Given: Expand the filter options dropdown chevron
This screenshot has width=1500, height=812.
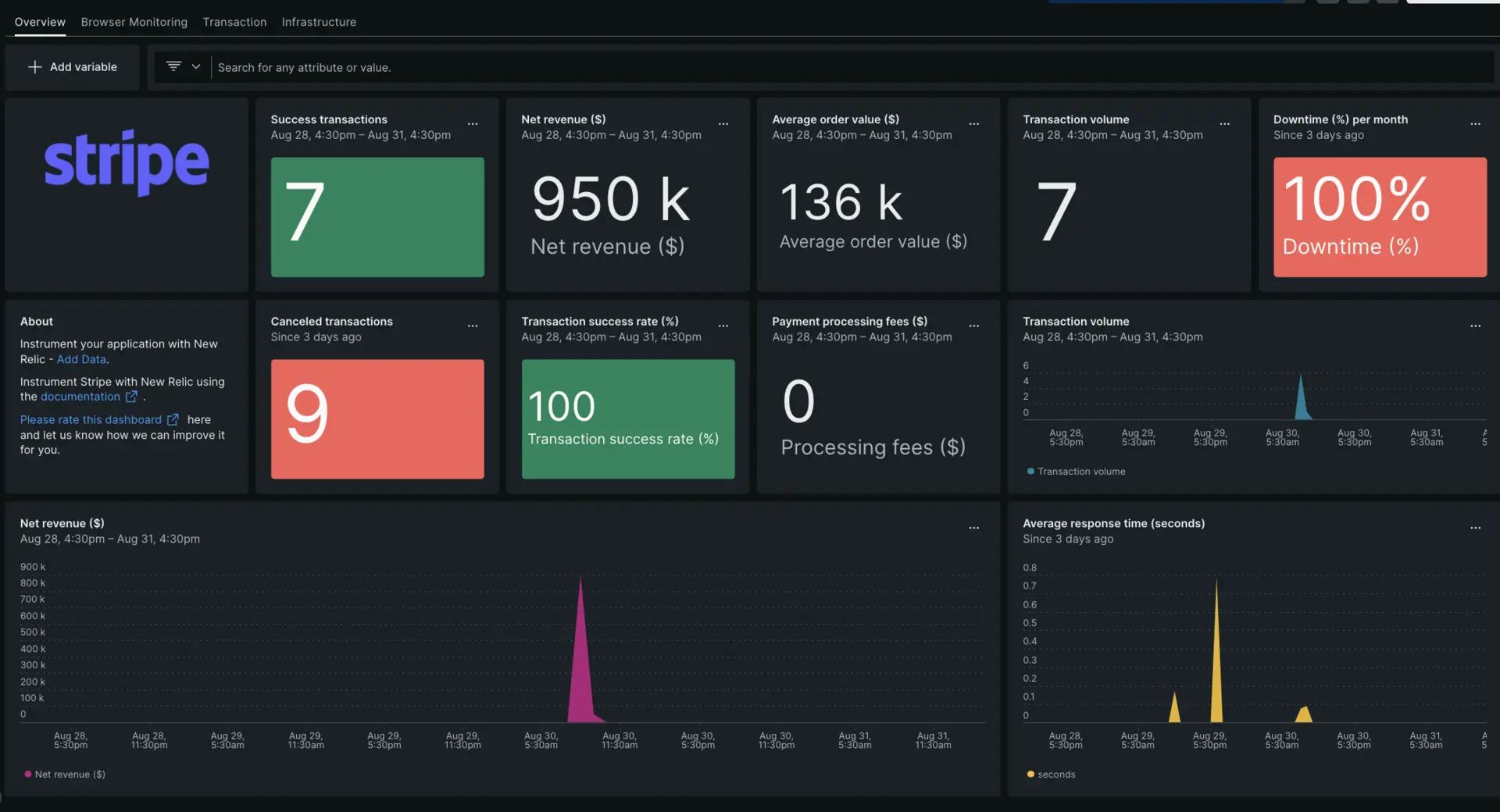Looking at the screenshot, I should point(196,67).
